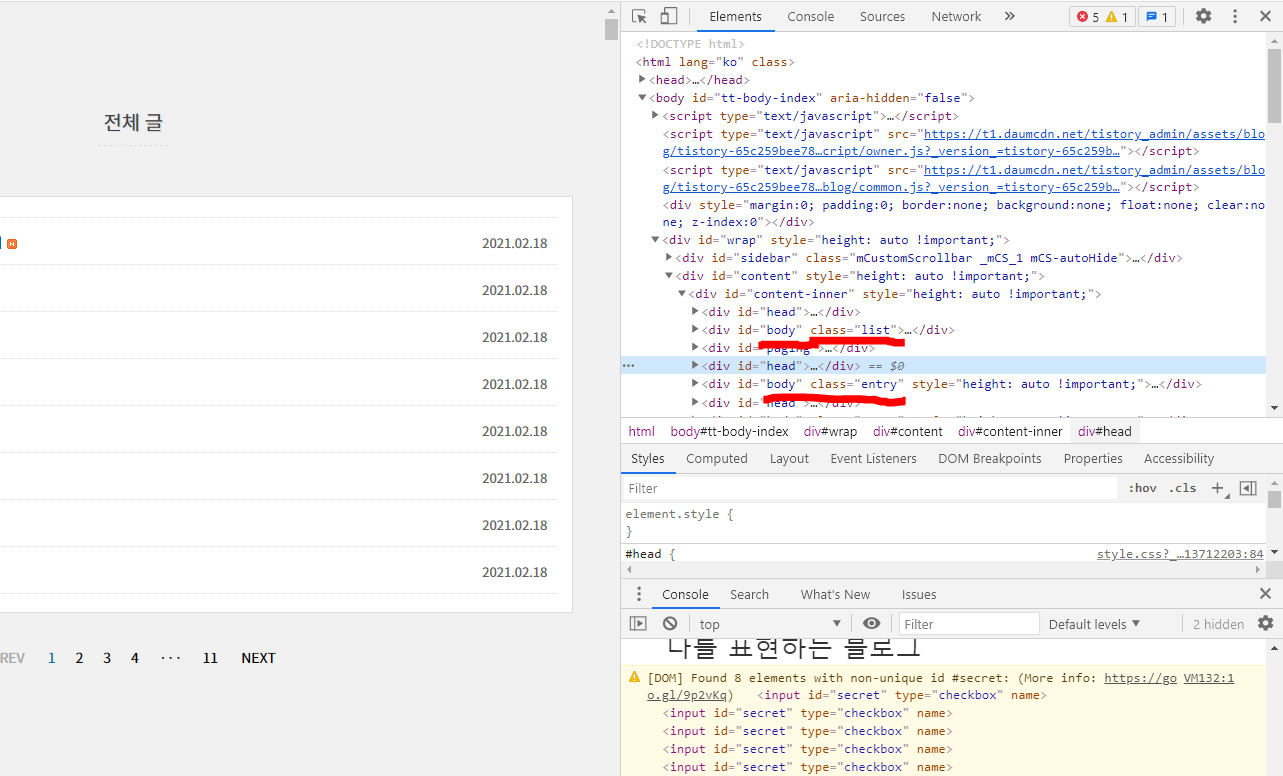Show more DevTools tabs chevron

click(1009, 16)
